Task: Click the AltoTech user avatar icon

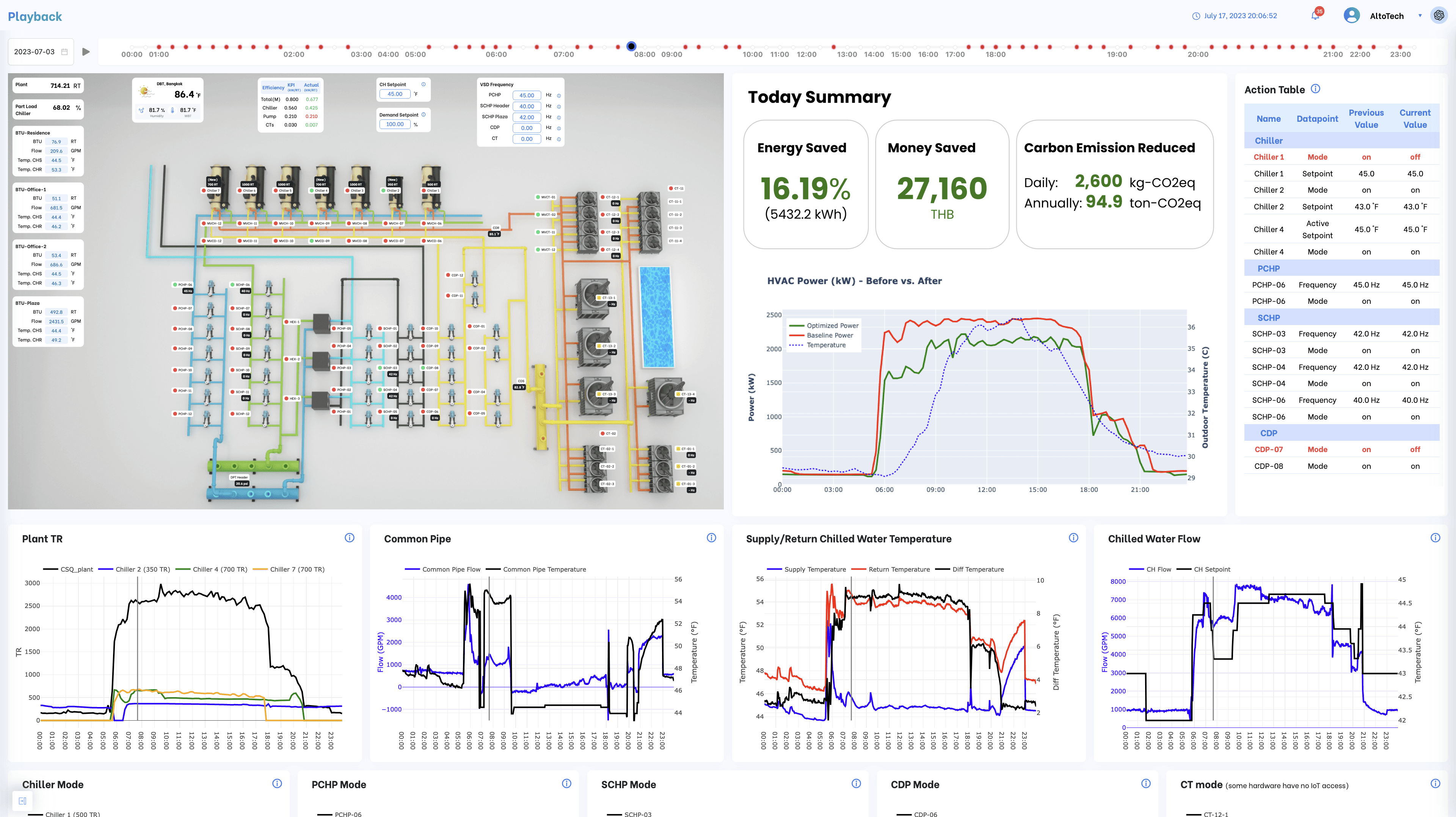Action: [1351, 15]
